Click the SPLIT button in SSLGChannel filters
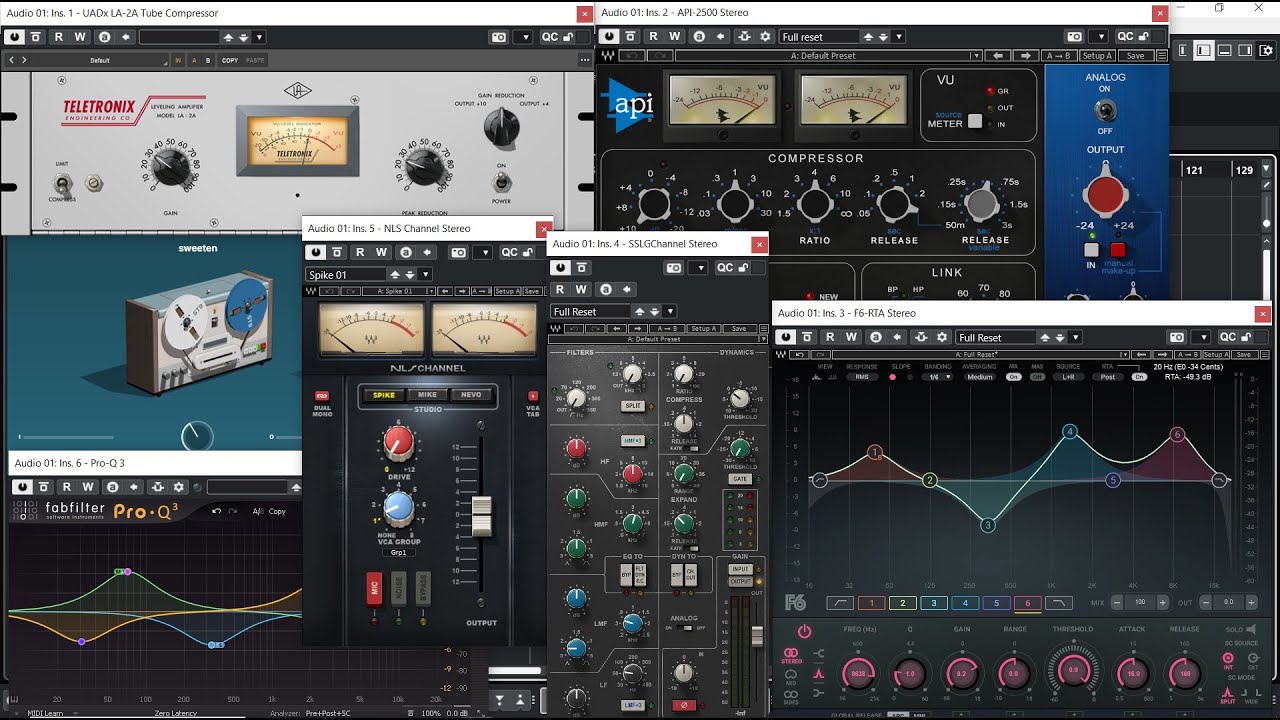Image resolution: width=1280 pixels, height=720 pixels. (632, 406)
